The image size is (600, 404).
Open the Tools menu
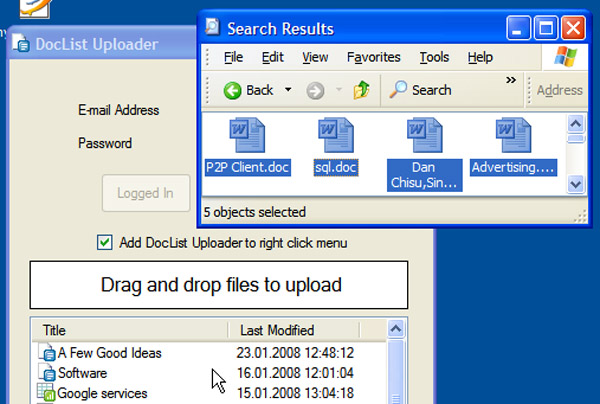(x=434, y=57)
